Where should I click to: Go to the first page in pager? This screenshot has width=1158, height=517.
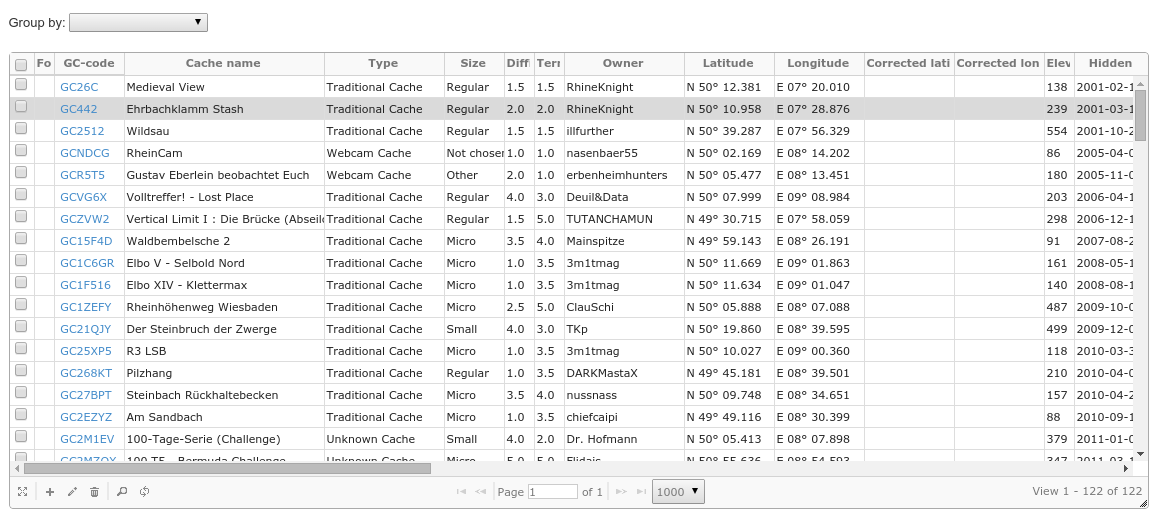coord(461,492)
